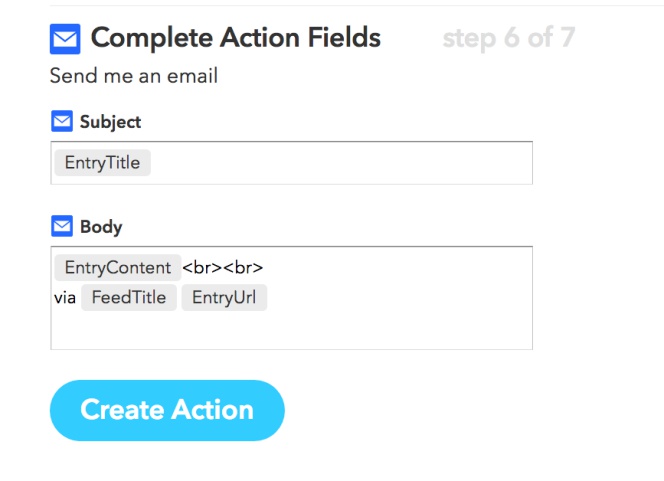Click empty area below via line in Body

coord(291,330)
